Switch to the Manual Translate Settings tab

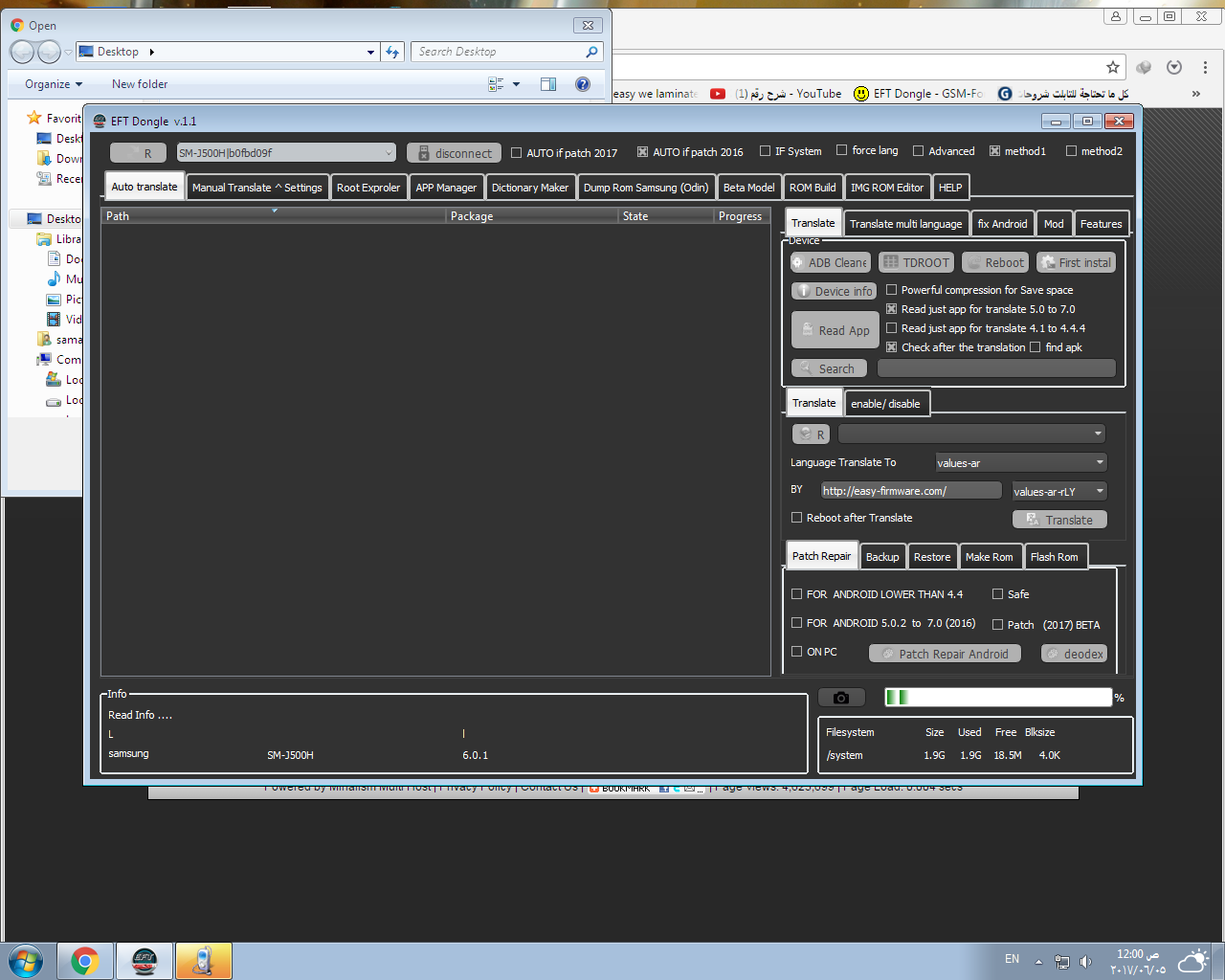[257, 188]
